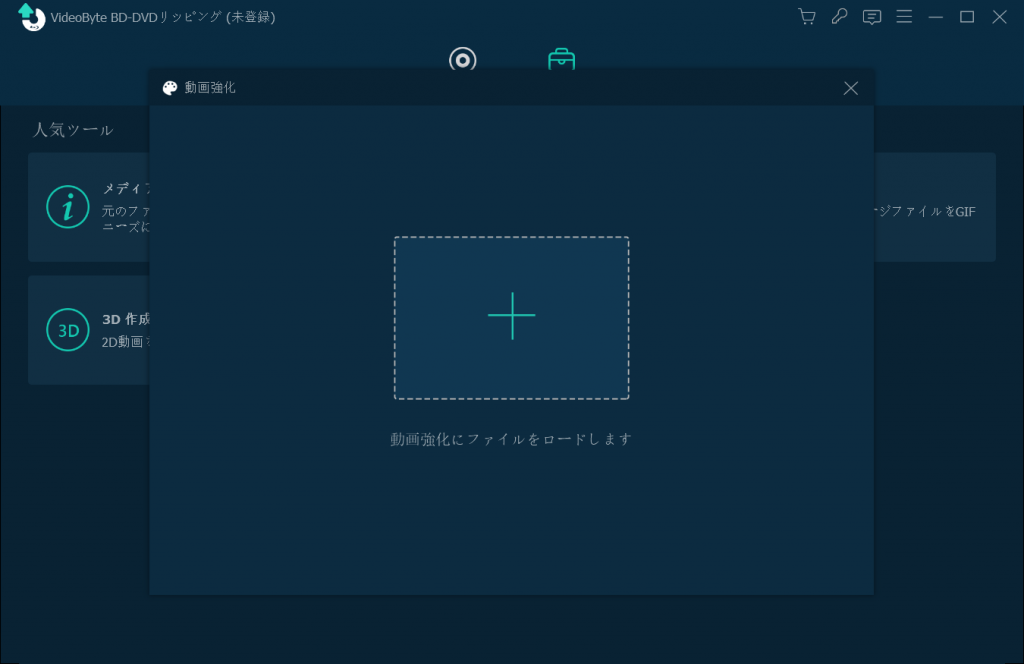Click the 動画強化にファイルをロードします prompt text
This screenshot has height=664, width=1024.
click(x=511, y=438)
